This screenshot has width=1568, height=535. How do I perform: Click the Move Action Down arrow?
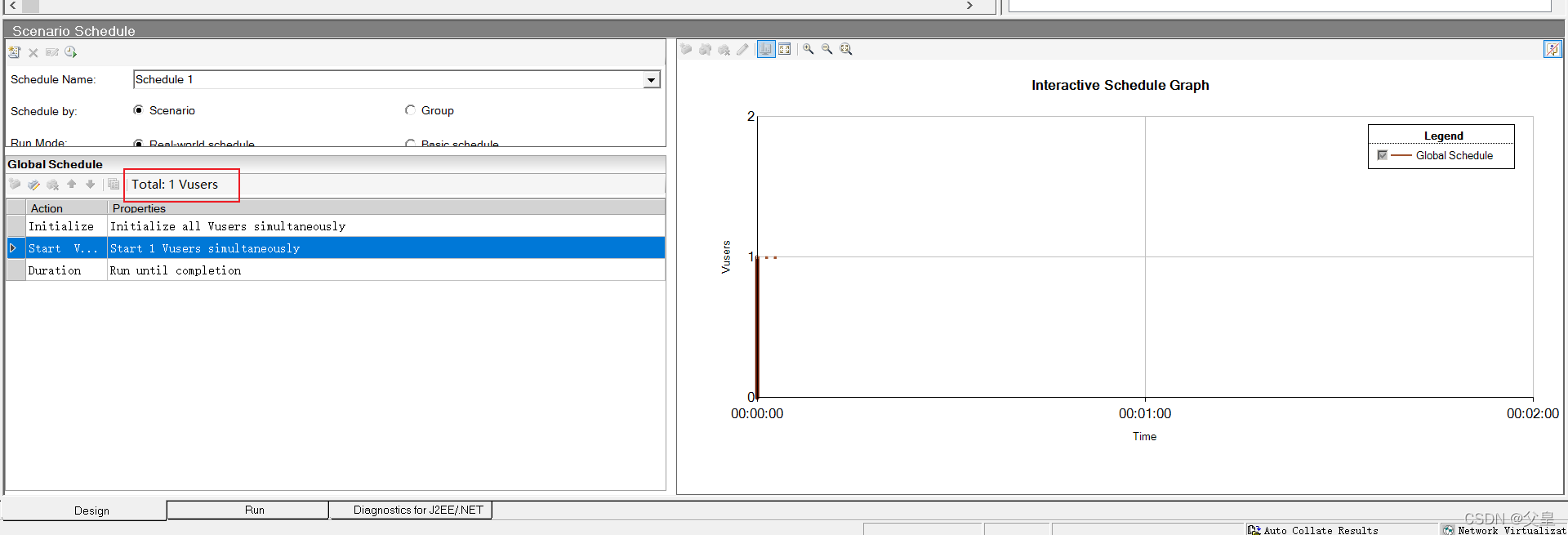(x=91, y=185)
